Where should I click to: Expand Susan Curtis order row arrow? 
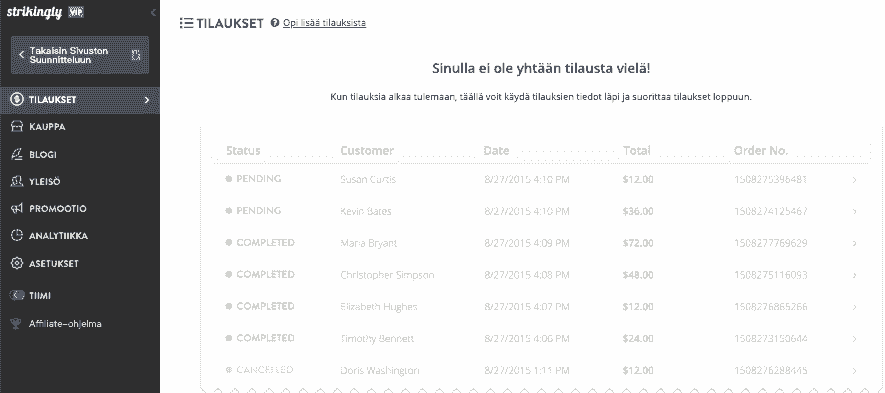point(855,180)
